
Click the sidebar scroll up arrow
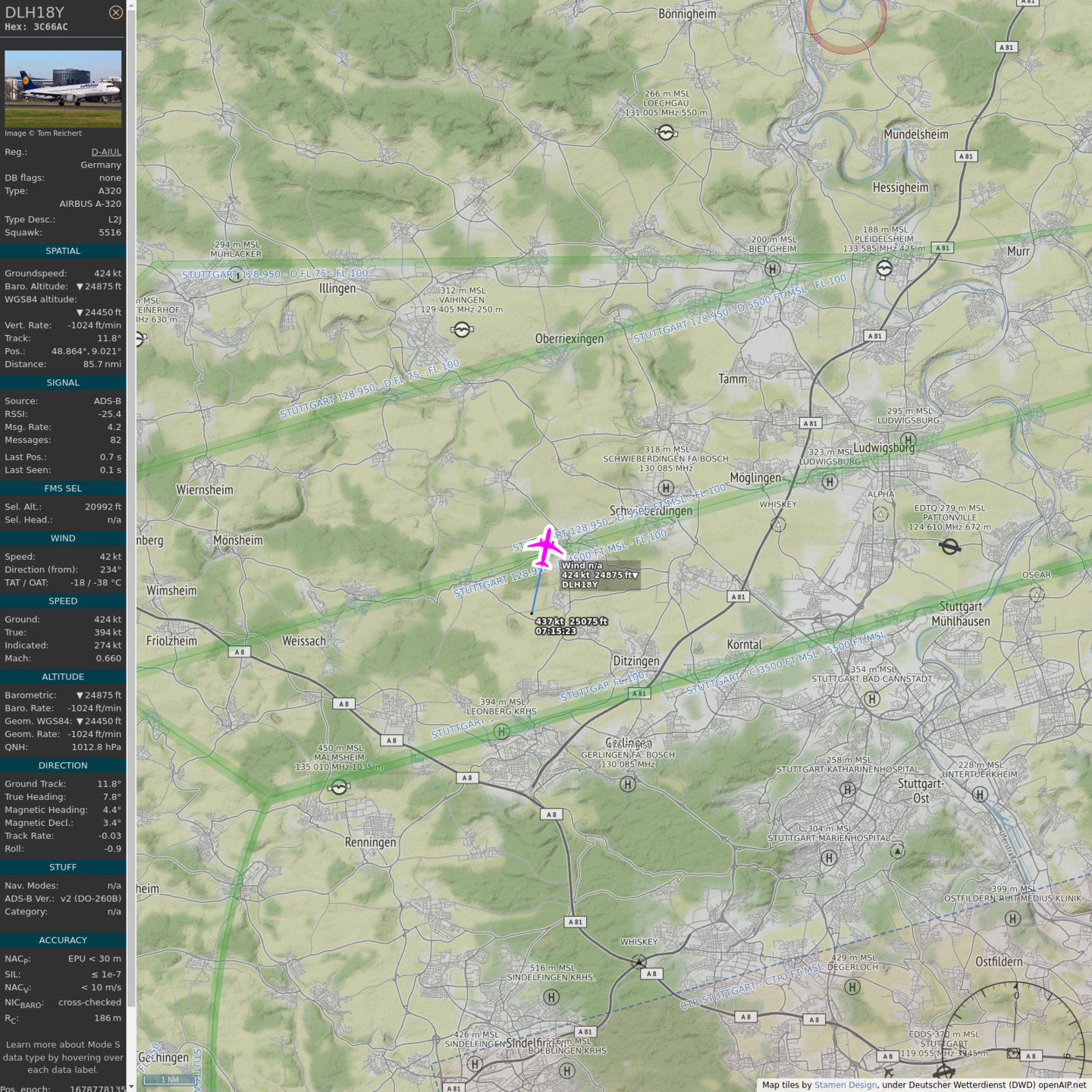131,5
